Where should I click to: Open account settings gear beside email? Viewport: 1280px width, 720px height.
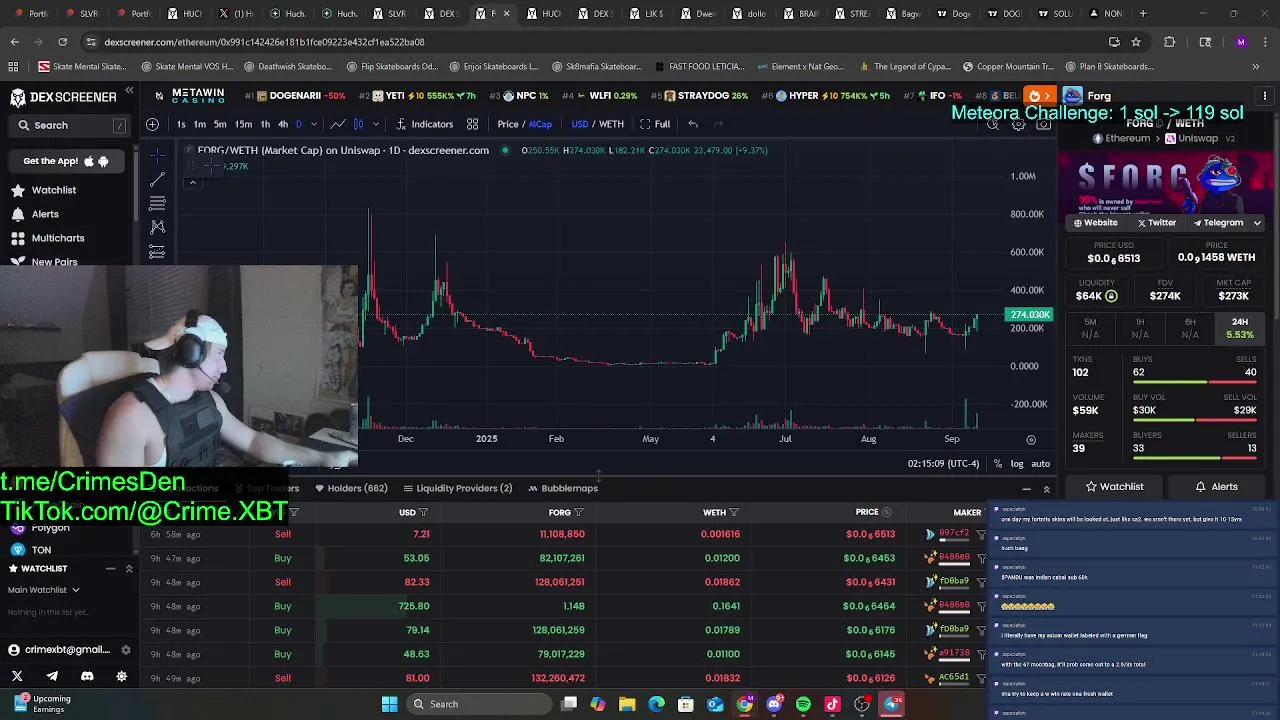(x=125, y=650)
